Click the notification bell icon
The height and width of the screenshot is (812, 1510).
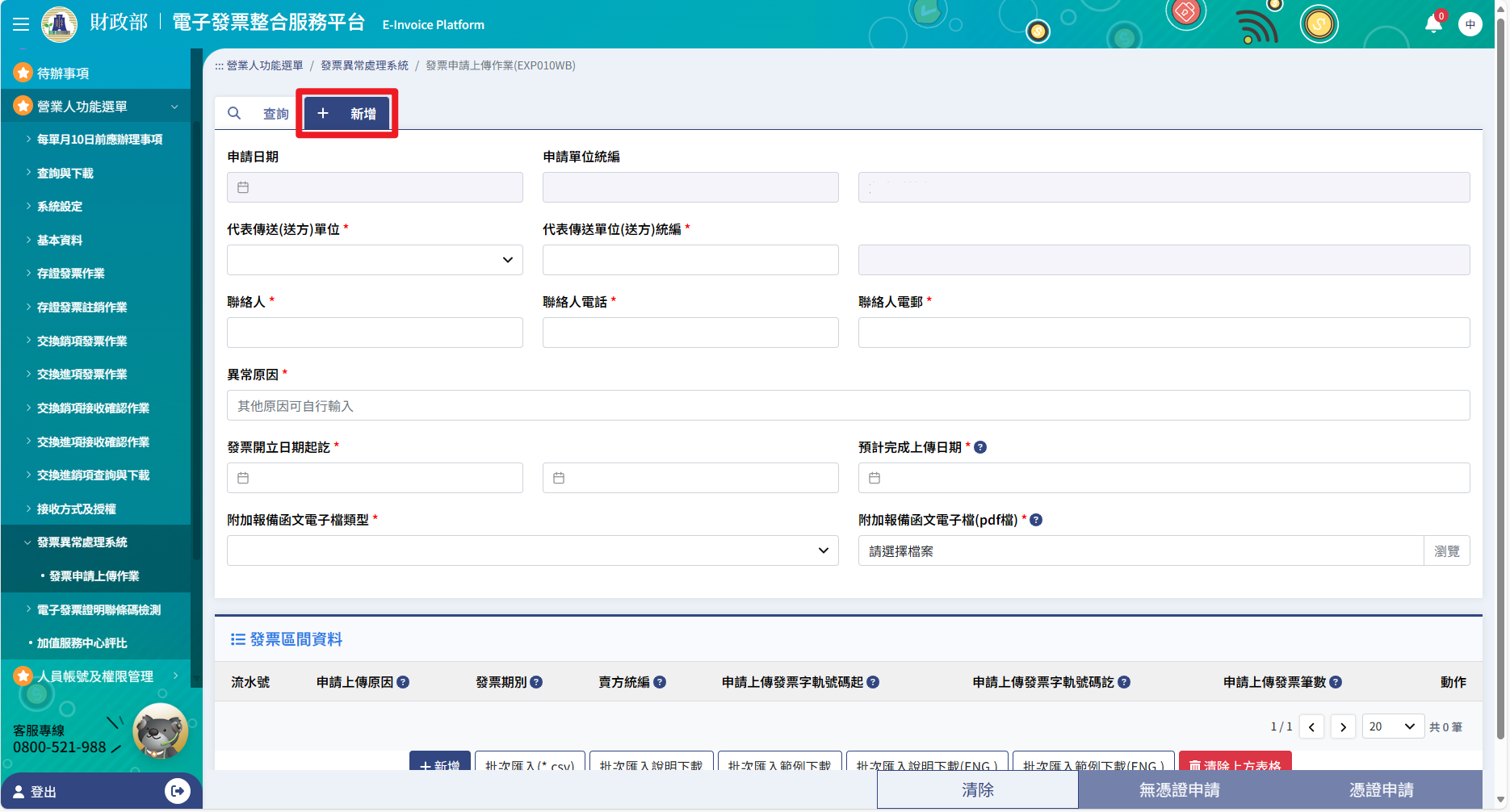(x=1433, y=24)
